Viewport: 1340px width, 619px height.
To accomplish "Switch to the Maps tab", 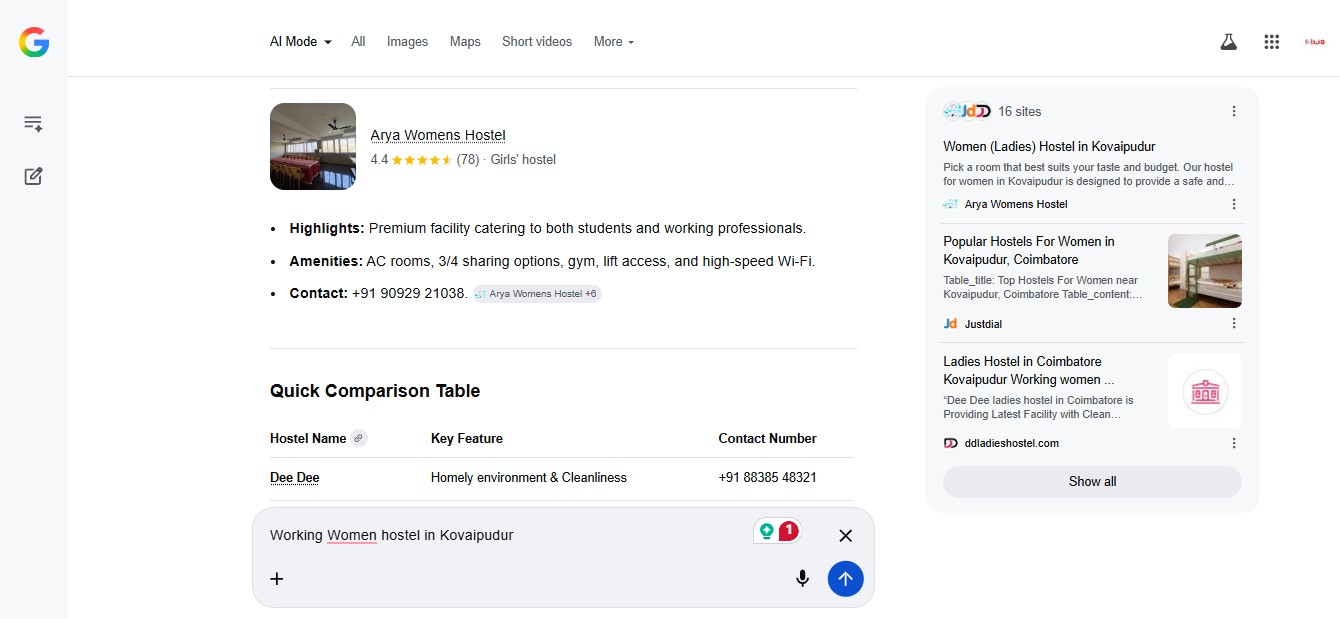I will (x=465, y=42).
